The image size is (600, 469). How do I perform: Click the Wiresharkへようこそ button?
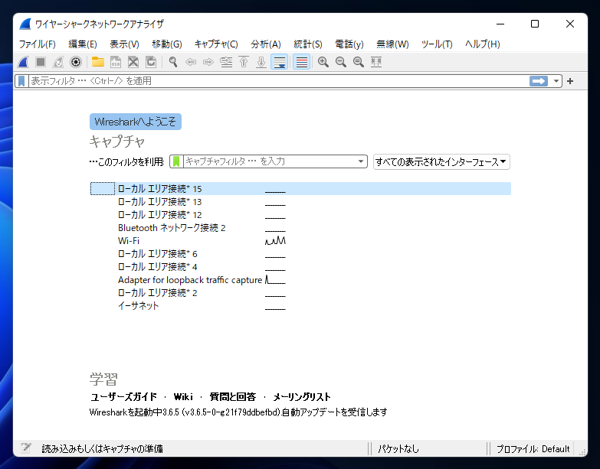135,122
